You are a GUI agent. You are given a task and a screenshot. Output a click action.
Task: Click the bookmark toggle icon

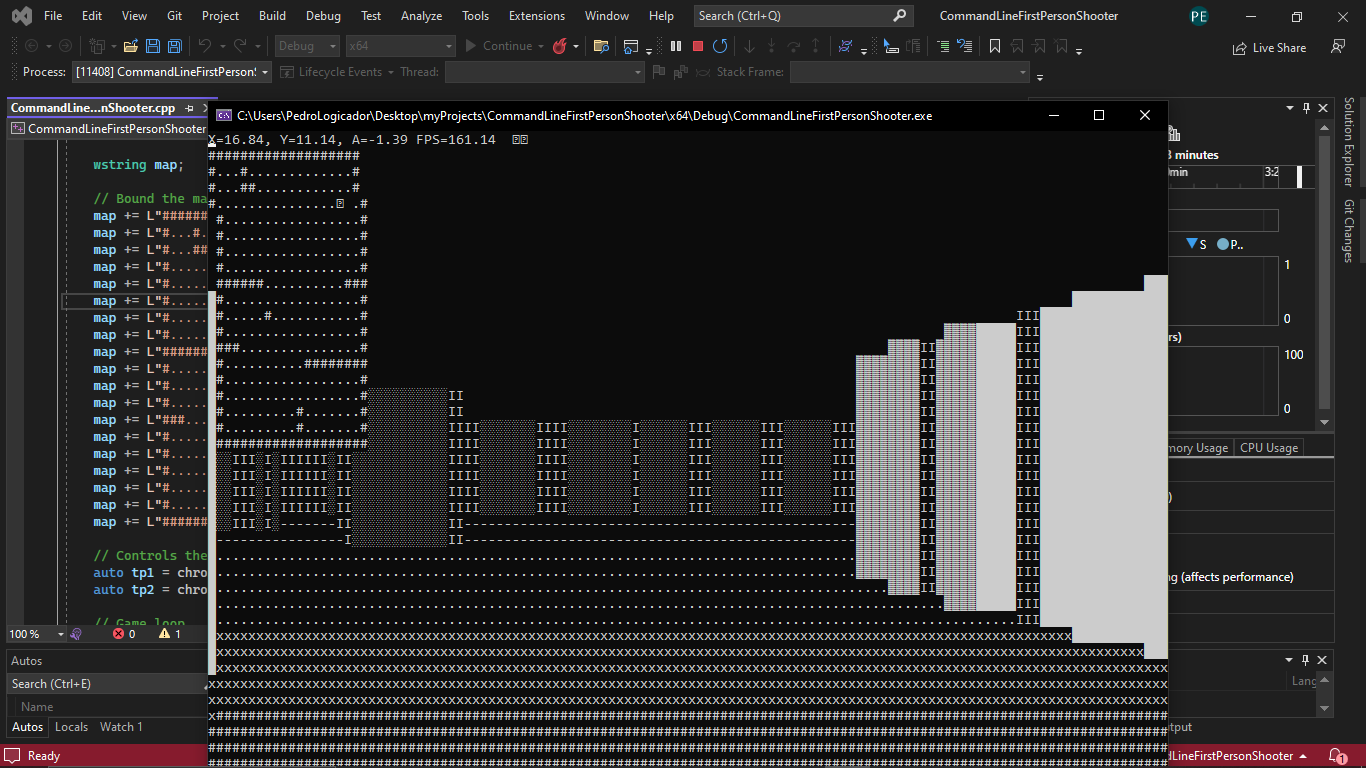[995, 46]
